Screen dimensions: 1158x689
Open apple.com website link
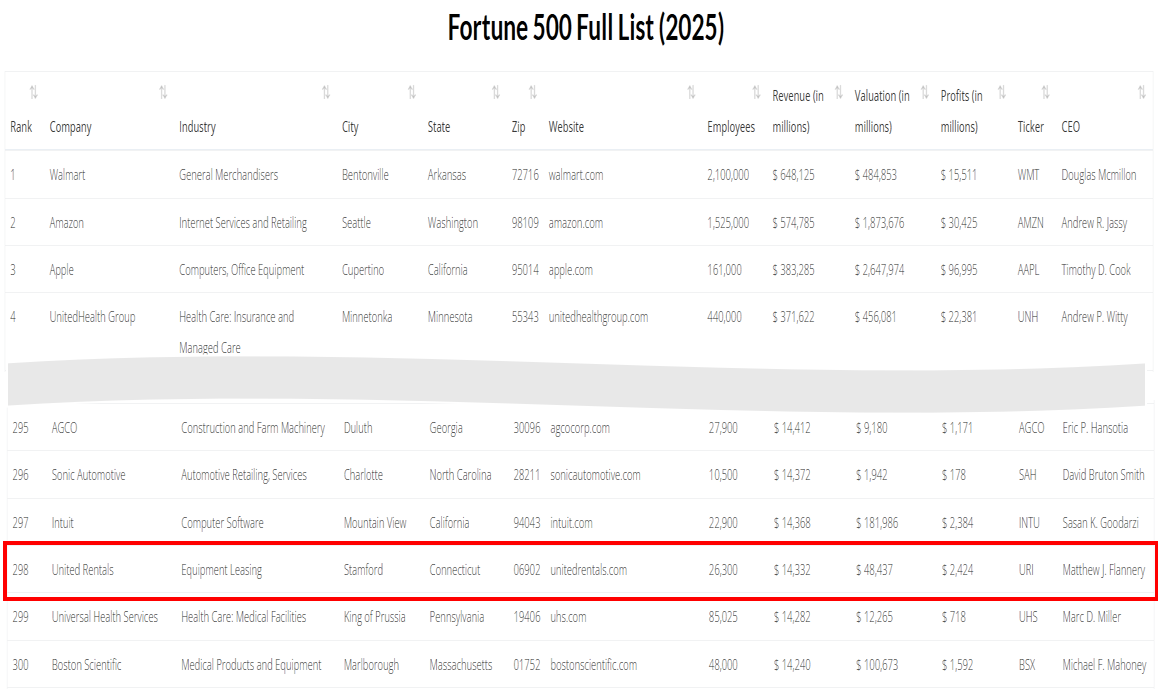point(570,270)
